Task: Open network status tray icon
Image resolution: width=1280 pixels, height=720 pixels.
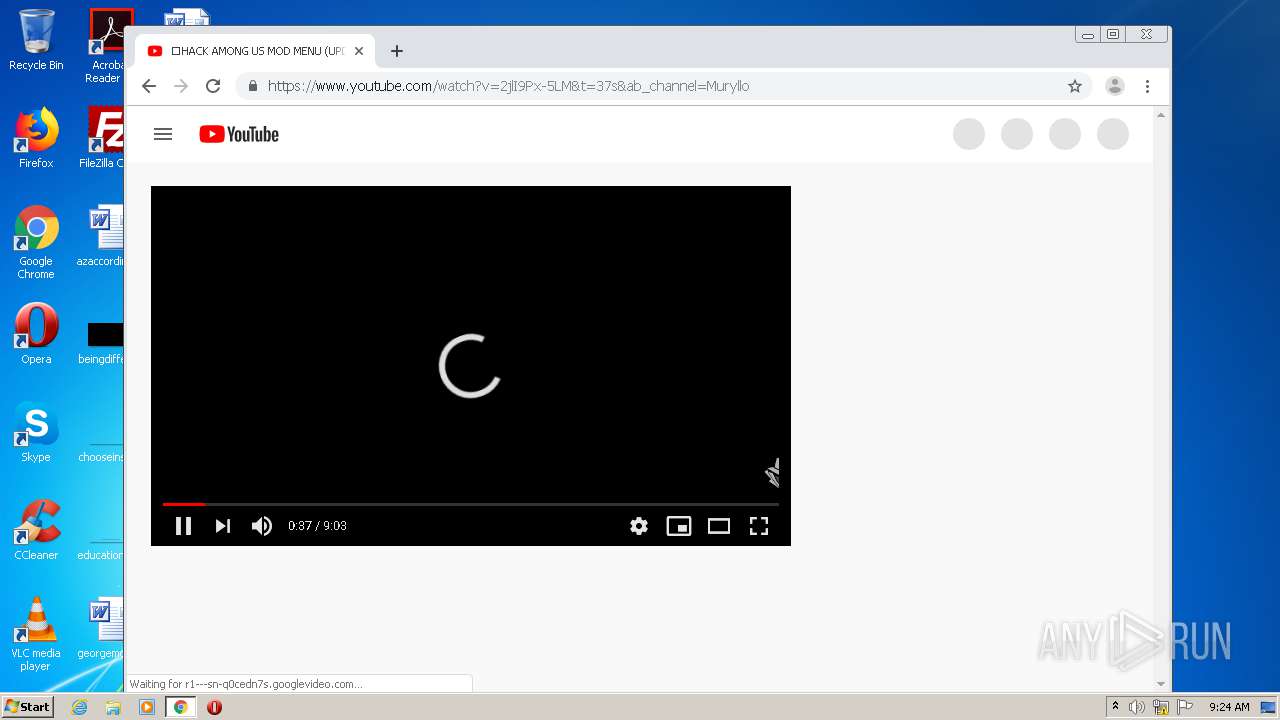Action: [x=1161, y=707]
